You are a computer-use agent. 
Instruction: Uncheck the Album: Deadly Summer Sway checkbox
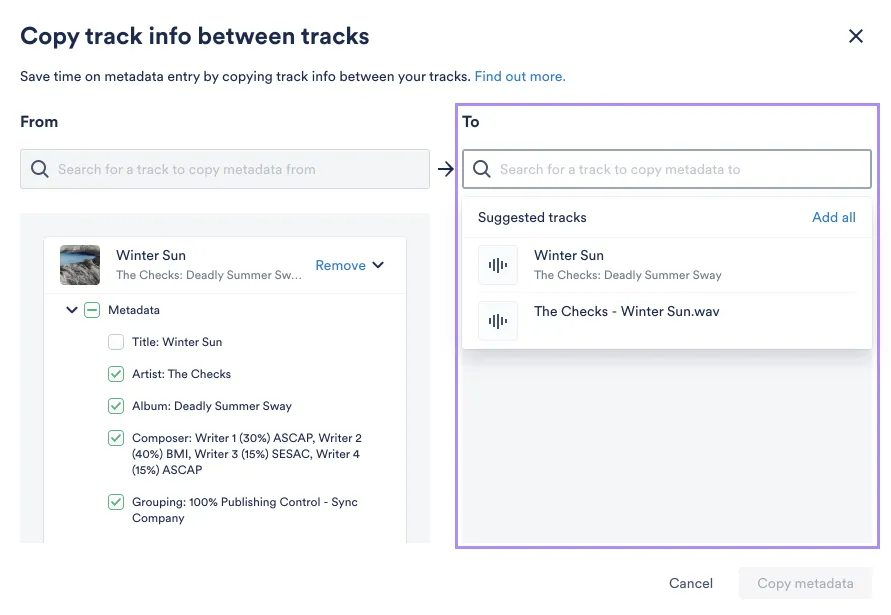click(x=116, y=406)
